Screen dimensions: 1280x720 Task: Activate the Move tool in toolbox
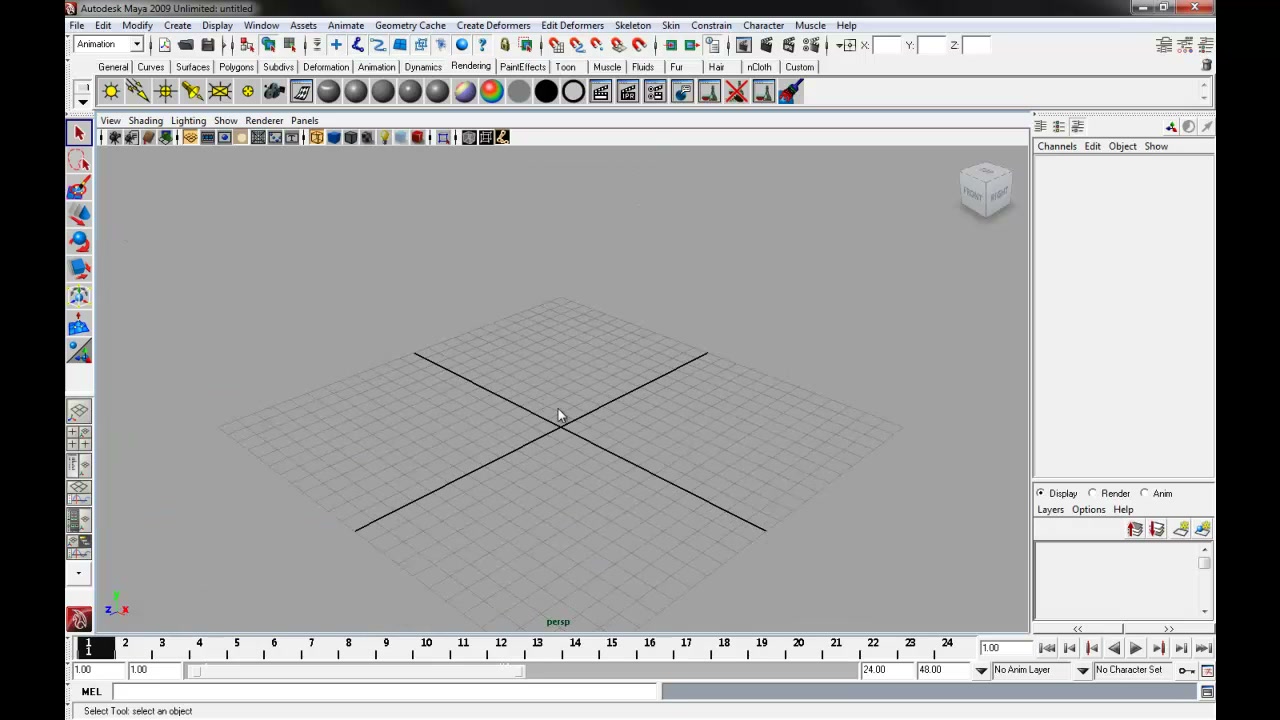pos(79,215)
